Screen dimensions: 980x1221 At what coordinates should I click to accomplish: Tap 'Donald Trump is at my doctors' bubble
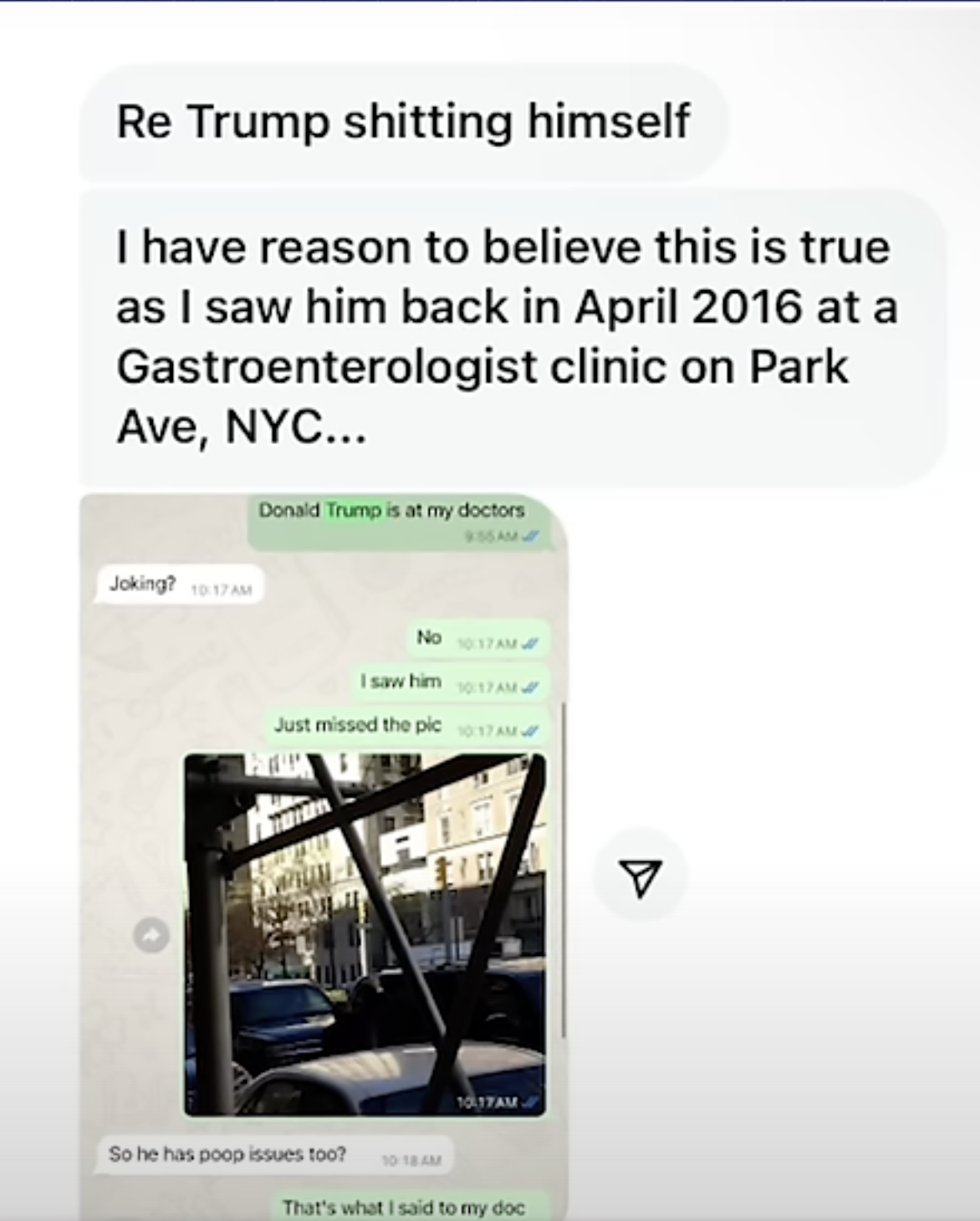click(400, 521)
